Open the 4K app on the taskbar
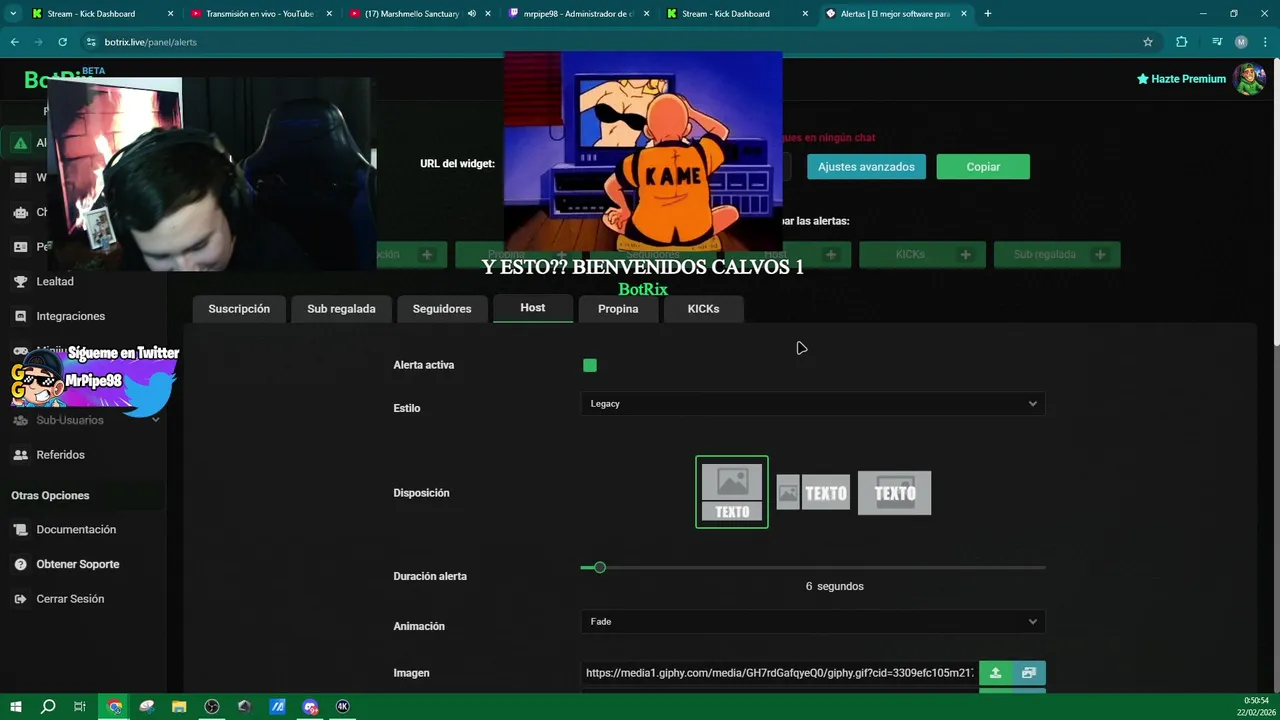This screenshot has width=1280, height=720. point(343,707)
